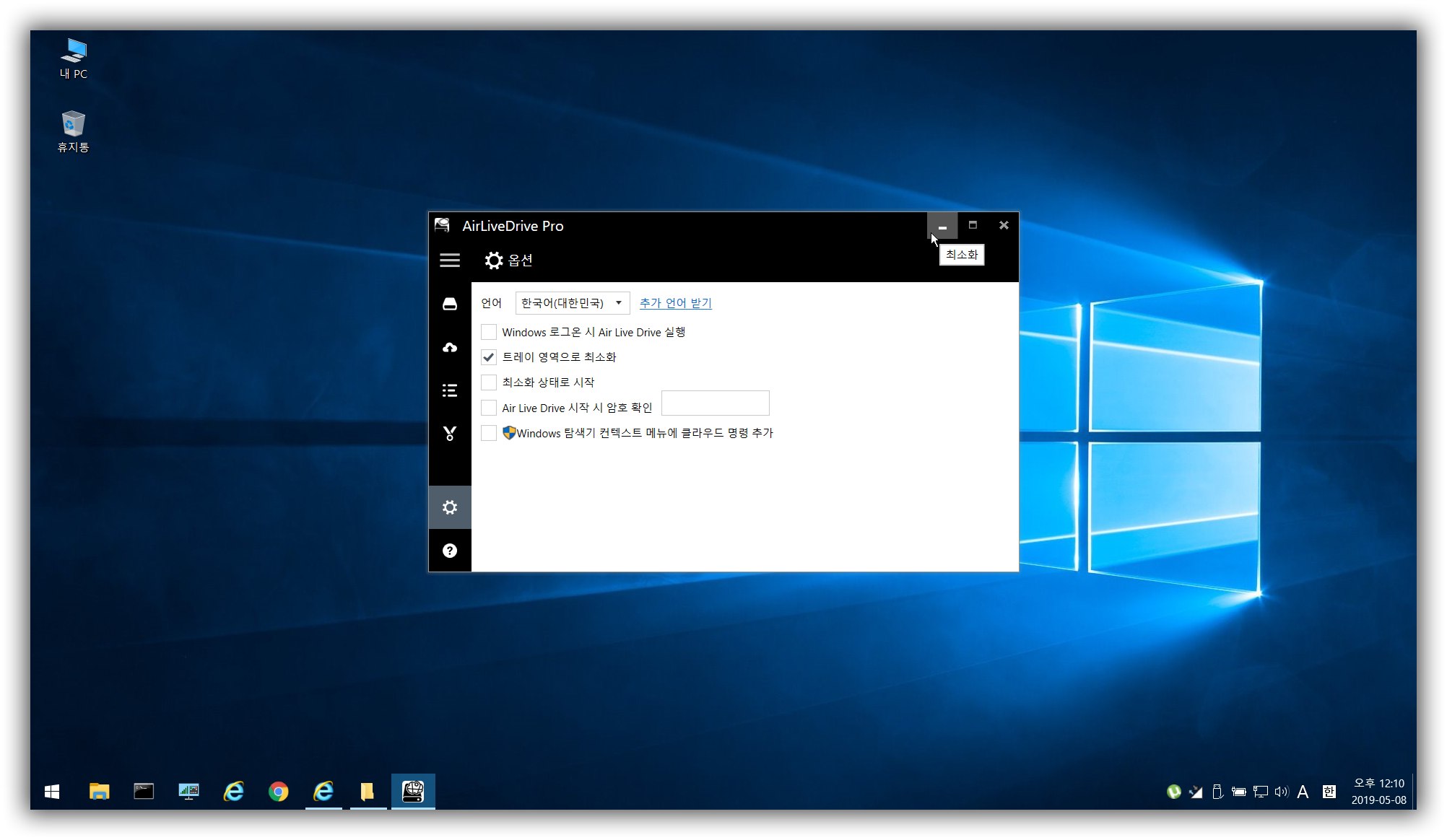Open the 한국어(대한민국) language dropdown
Image resolution: width=1447 pixels, height=840 pixels.
[x=573, y=303]
